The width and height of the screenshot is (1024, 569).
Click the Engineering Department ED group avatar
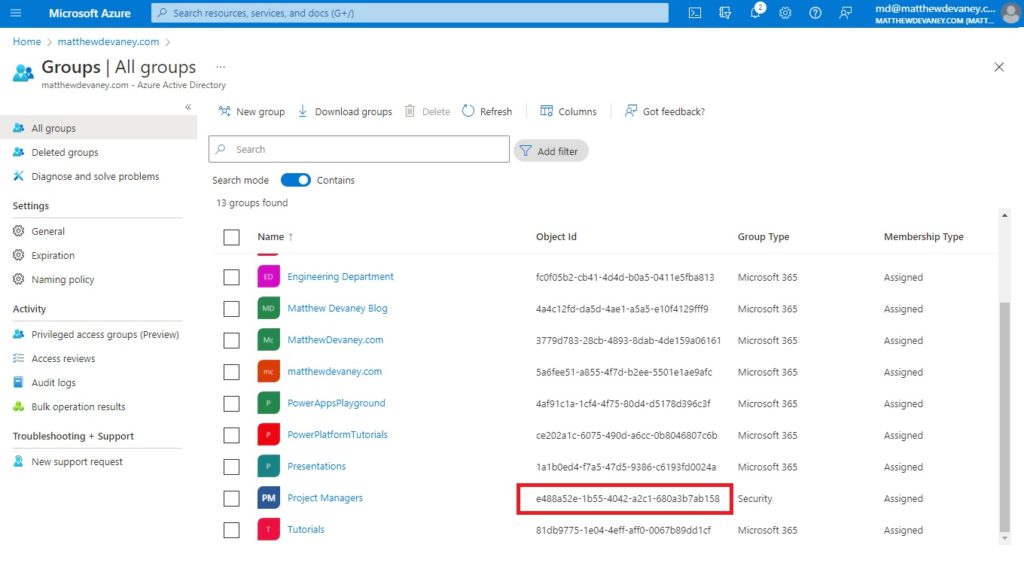[x=268, y=277]
